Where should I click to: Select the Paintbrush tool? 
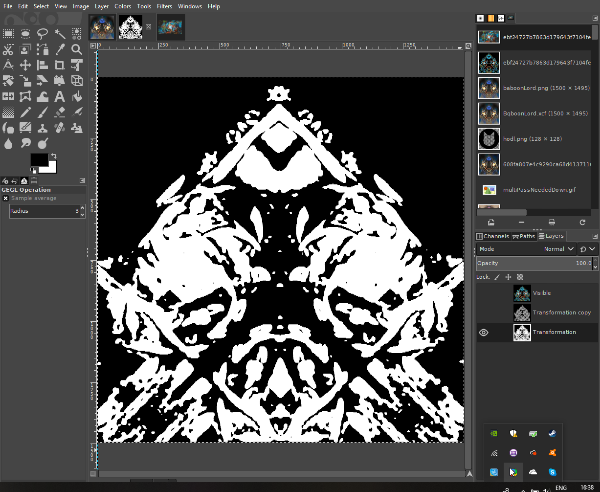tap(42, 112)
